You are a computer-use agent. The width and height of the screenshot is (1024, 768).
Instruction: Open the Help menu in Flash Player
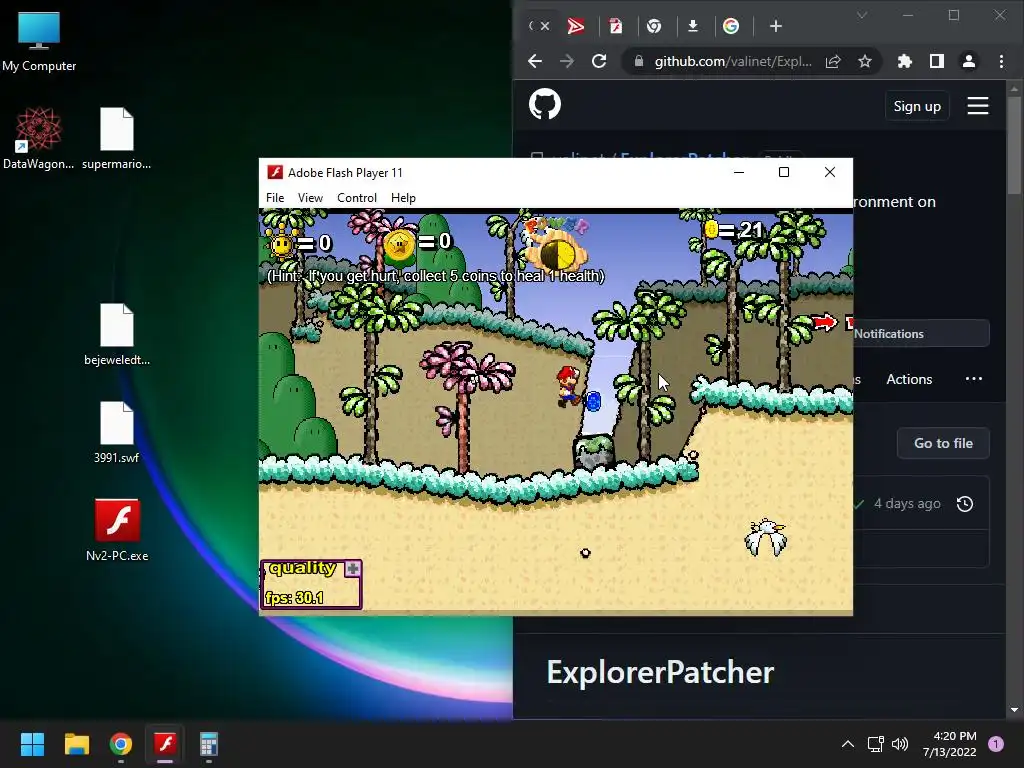click(x=403, y=198)
